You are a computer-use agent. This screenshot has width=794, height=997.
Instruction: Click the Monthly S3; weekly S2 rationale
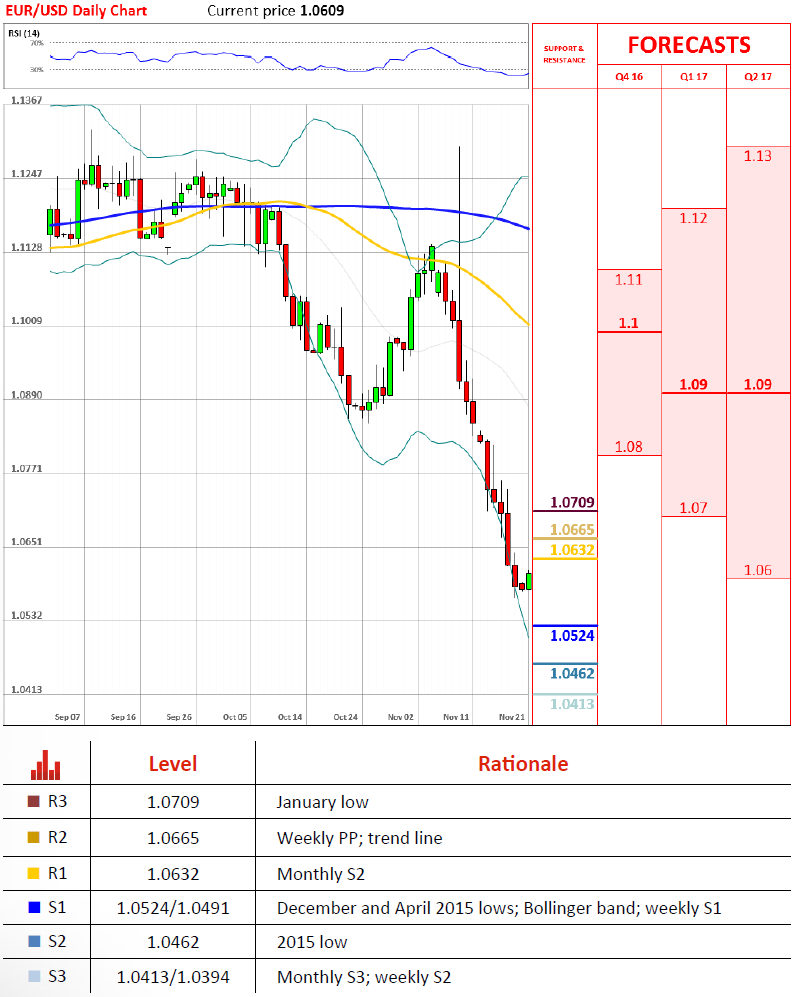pyautogui.click(x=364, y=977)
